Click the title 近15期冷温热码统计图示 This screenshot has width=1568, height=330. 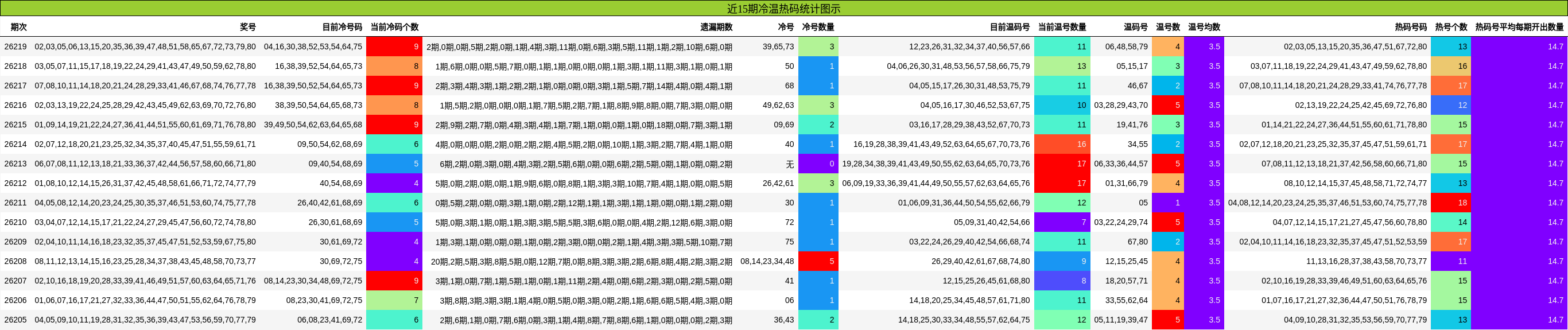coord(783,9)
